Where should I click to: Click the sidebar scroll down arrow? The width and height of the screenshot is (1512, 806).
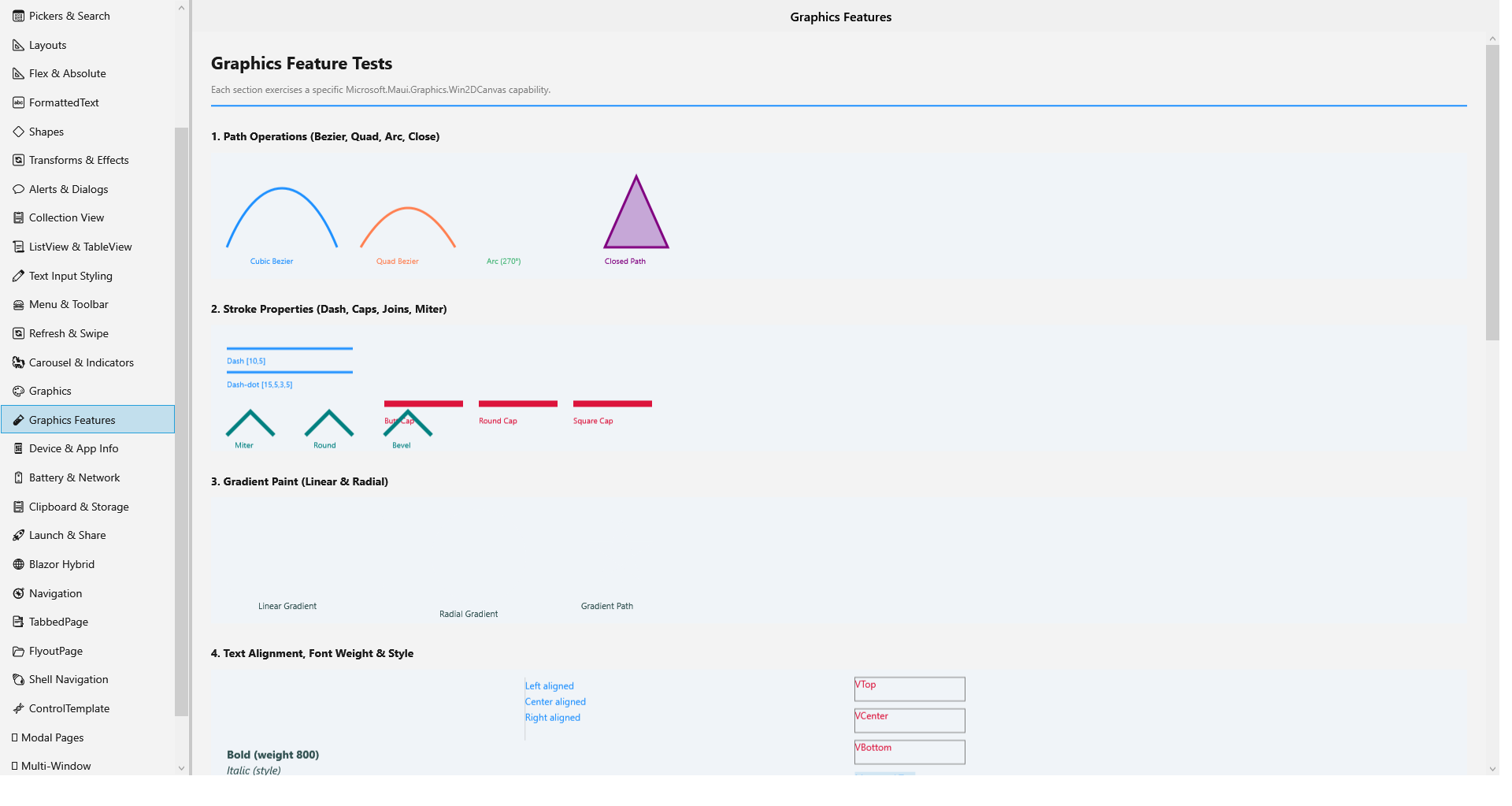pos(181,768)
